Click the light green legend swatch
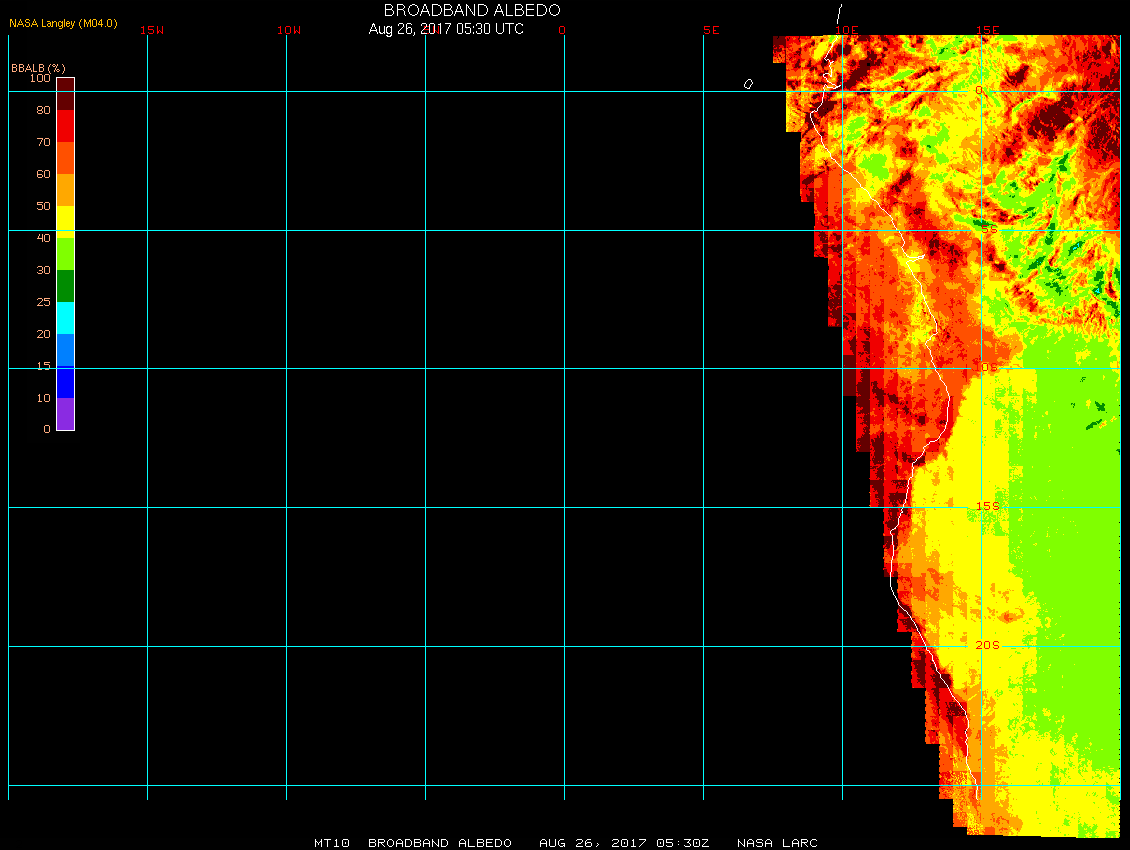 tap(65, 254)
